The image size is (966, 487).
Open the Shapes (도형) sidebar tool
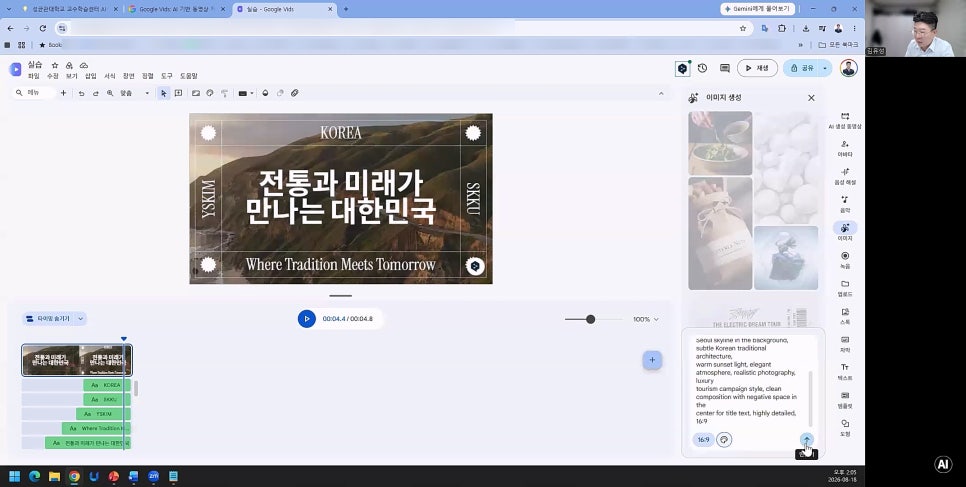click(845, 427)
